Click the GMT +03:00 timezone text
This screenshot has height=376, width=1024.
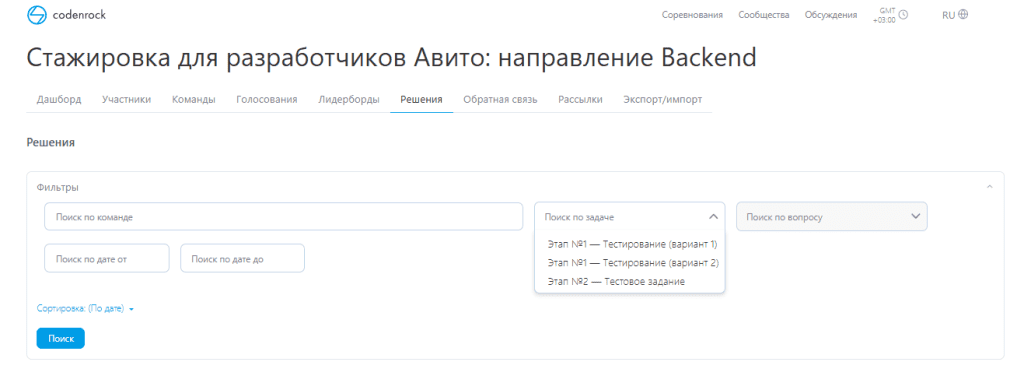coord(884,15)
